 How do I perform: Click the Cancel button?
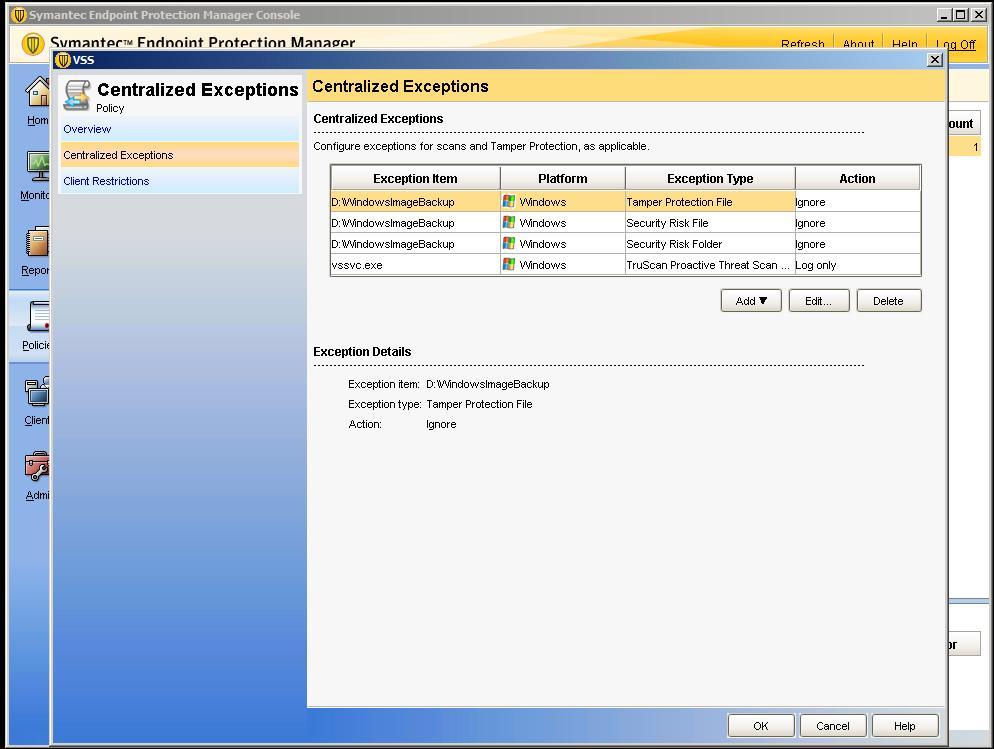[832, 726]
